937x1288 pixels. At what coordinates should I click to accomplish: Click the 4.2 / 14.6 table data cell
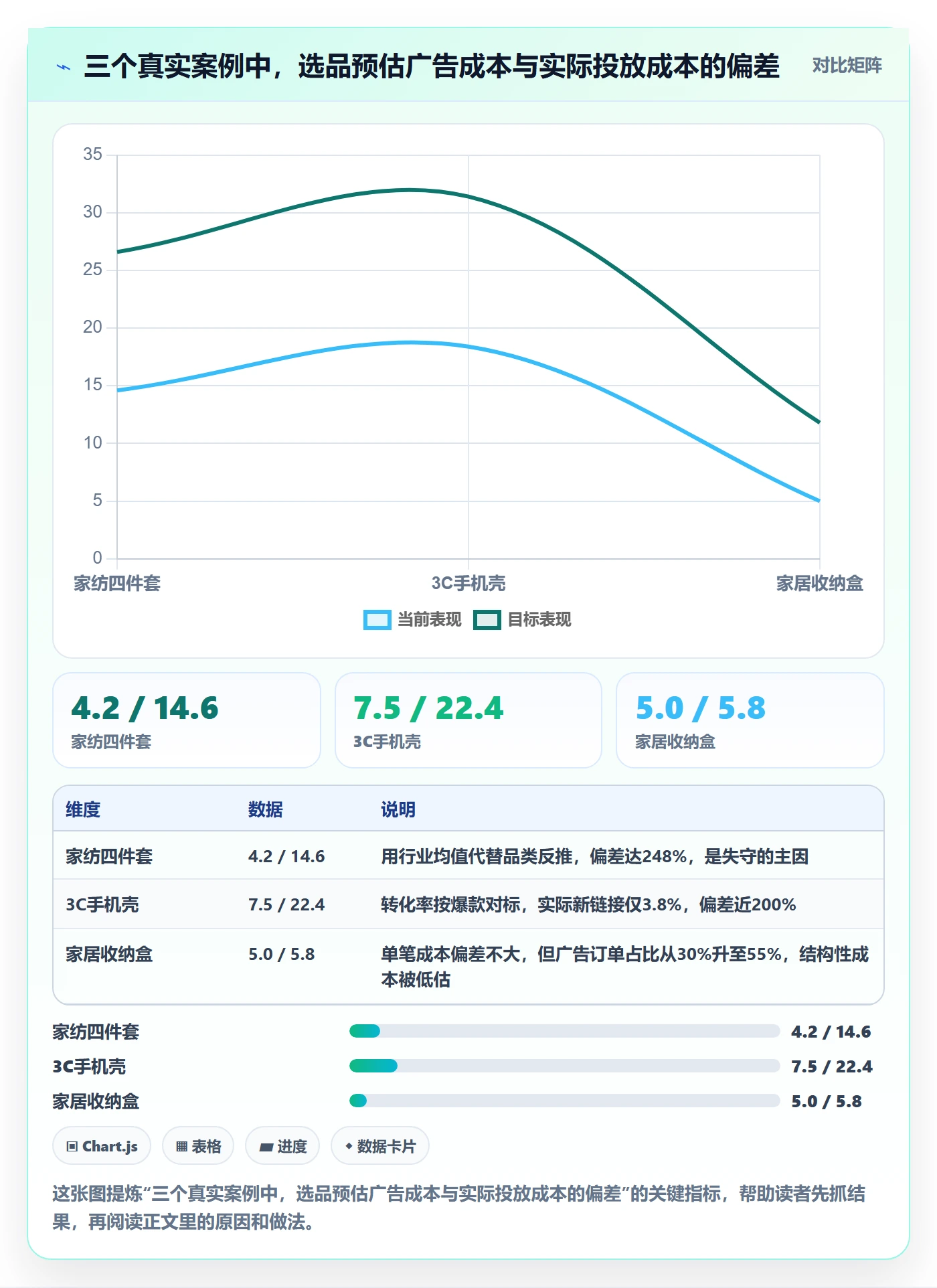pyautogui.click(x=286, y=856)
